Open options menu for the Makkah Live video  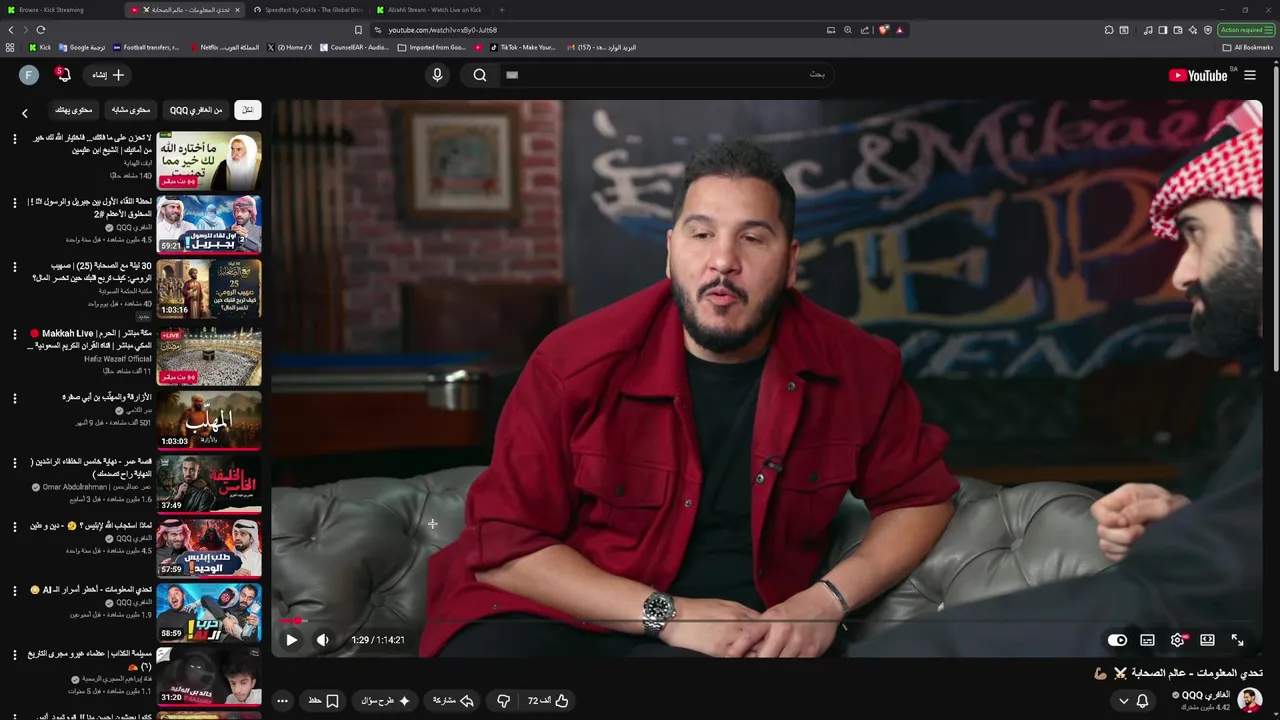pos(14,334)
